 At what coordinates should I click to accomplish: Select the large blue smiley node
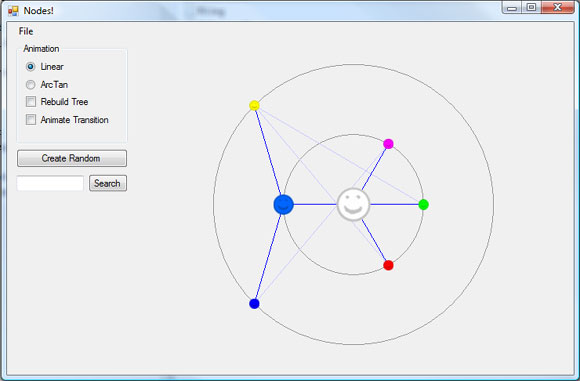click(x=284, y=205)
